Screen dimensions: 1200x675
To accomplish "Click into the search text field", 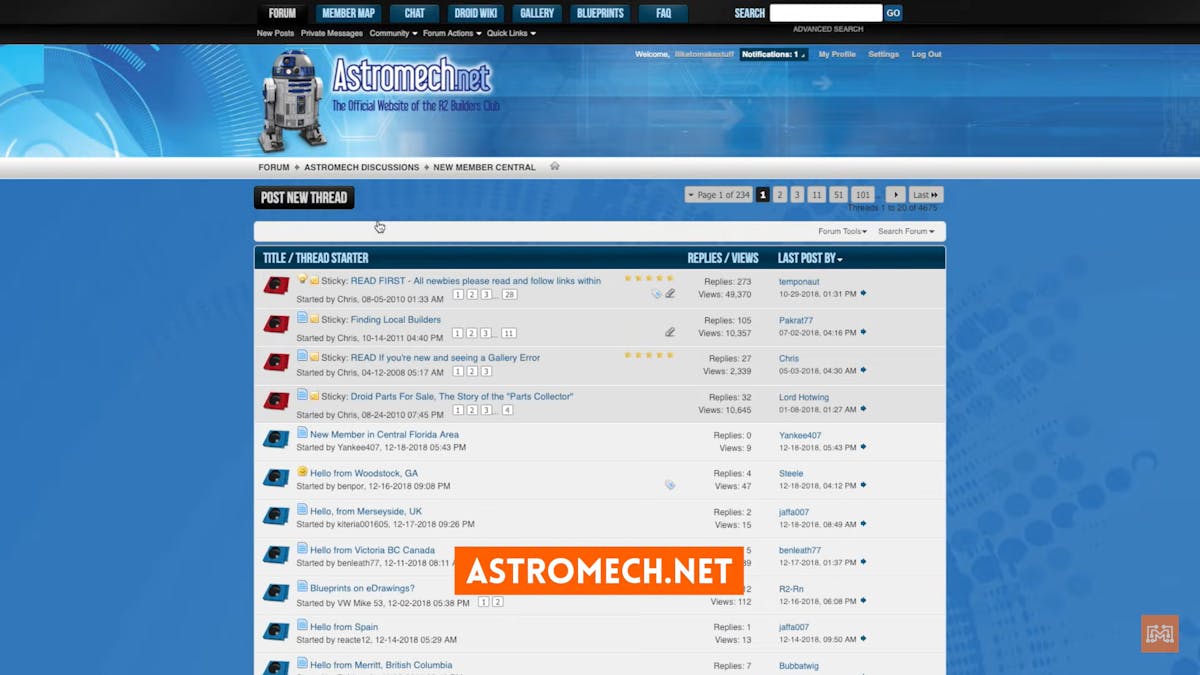I will [x=826, y=13].
